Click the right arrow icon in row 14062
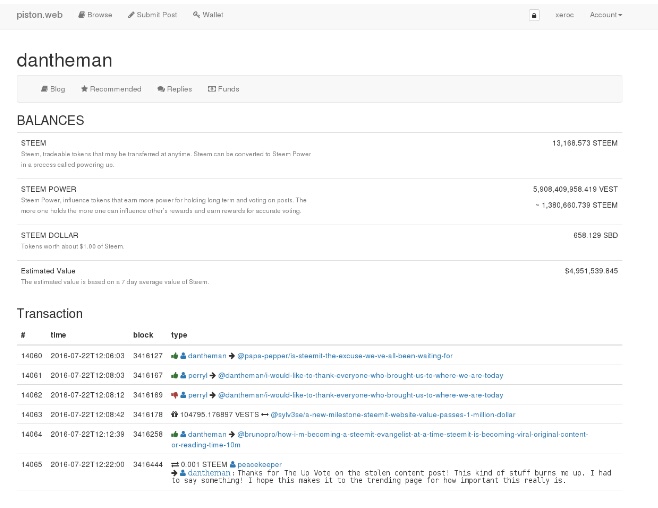 click(x=213, y=395)
